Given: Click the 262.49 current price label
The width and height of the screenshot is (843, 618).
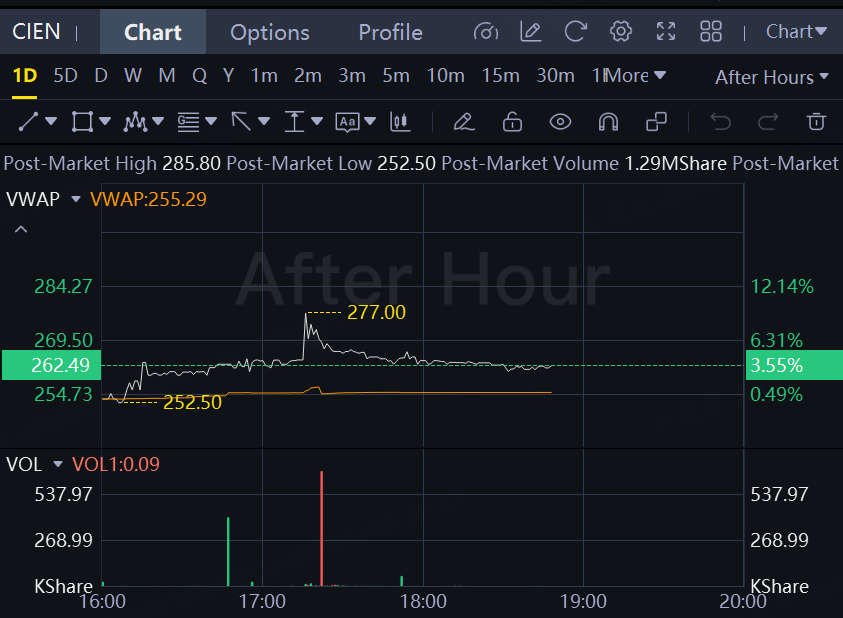Looking at the screenshot, I should (x=48, y=365).
